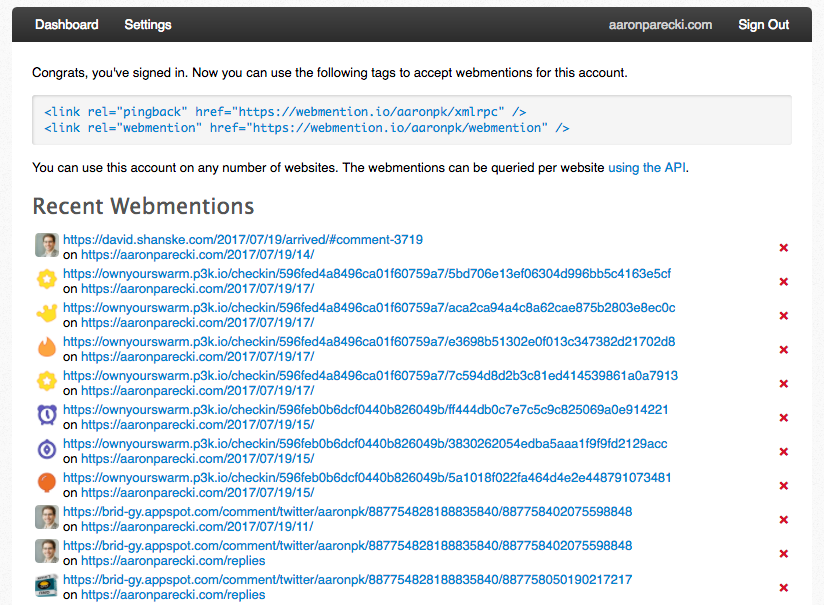The width and height of the screenshot is (824, 605).
Task: Click the yellow waving hand icon for the aca2ca94 checkin
Action: pyautogui.click(x=47, y=313)
